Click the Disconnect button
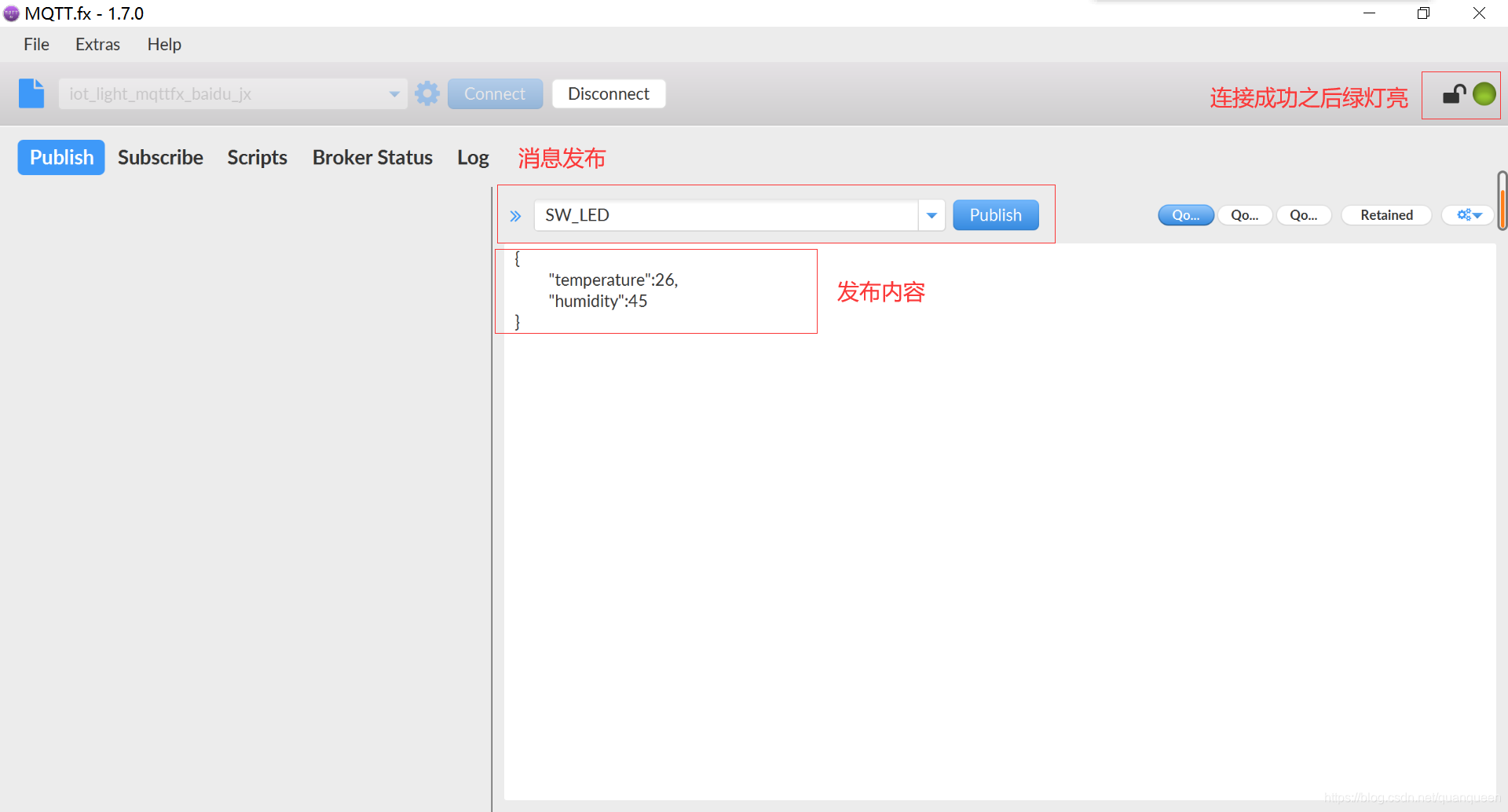1508x812 pixels. (609, 93)
